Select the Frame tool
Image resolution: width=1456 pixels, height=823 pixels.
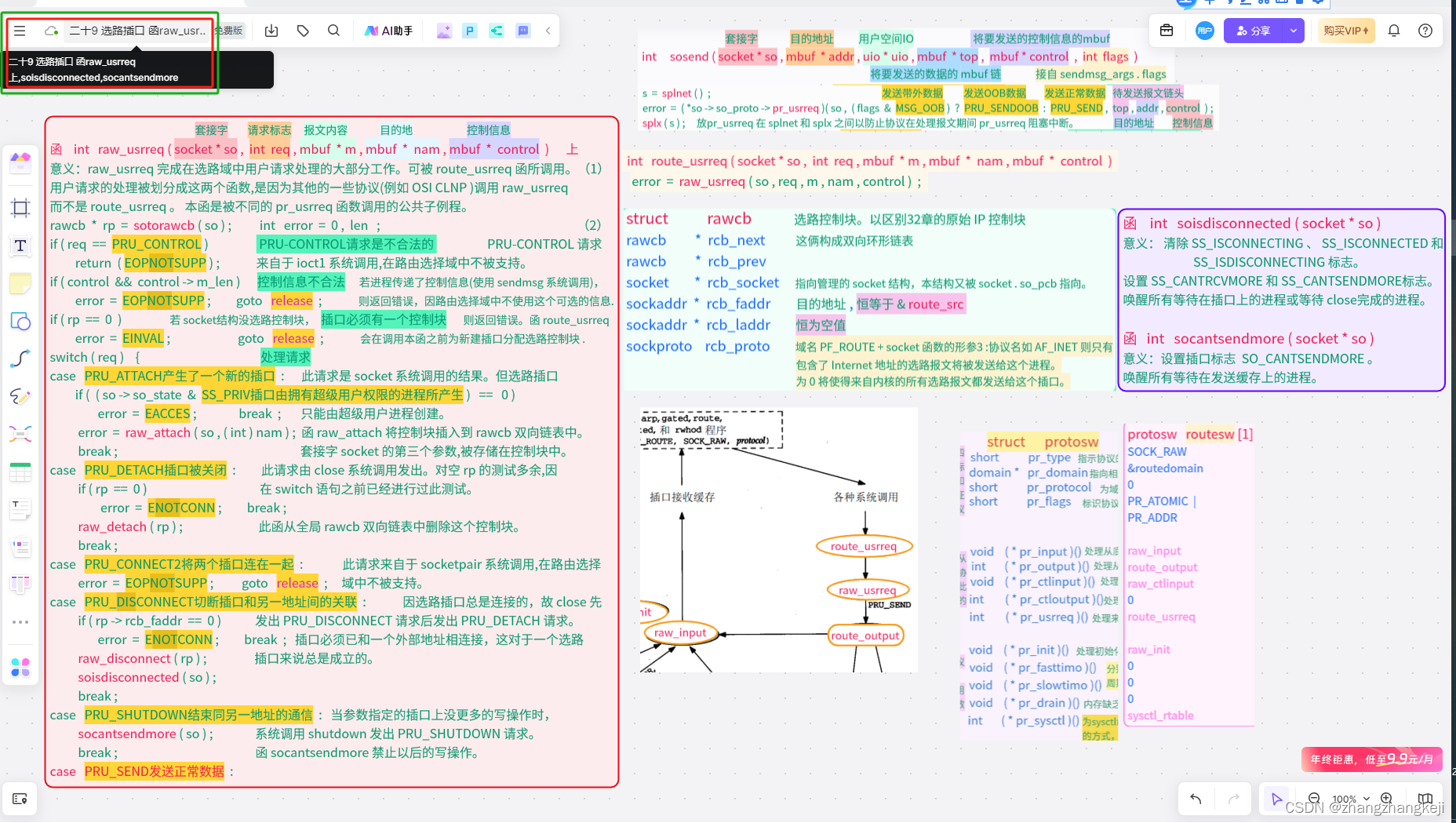tap(20, 208)
